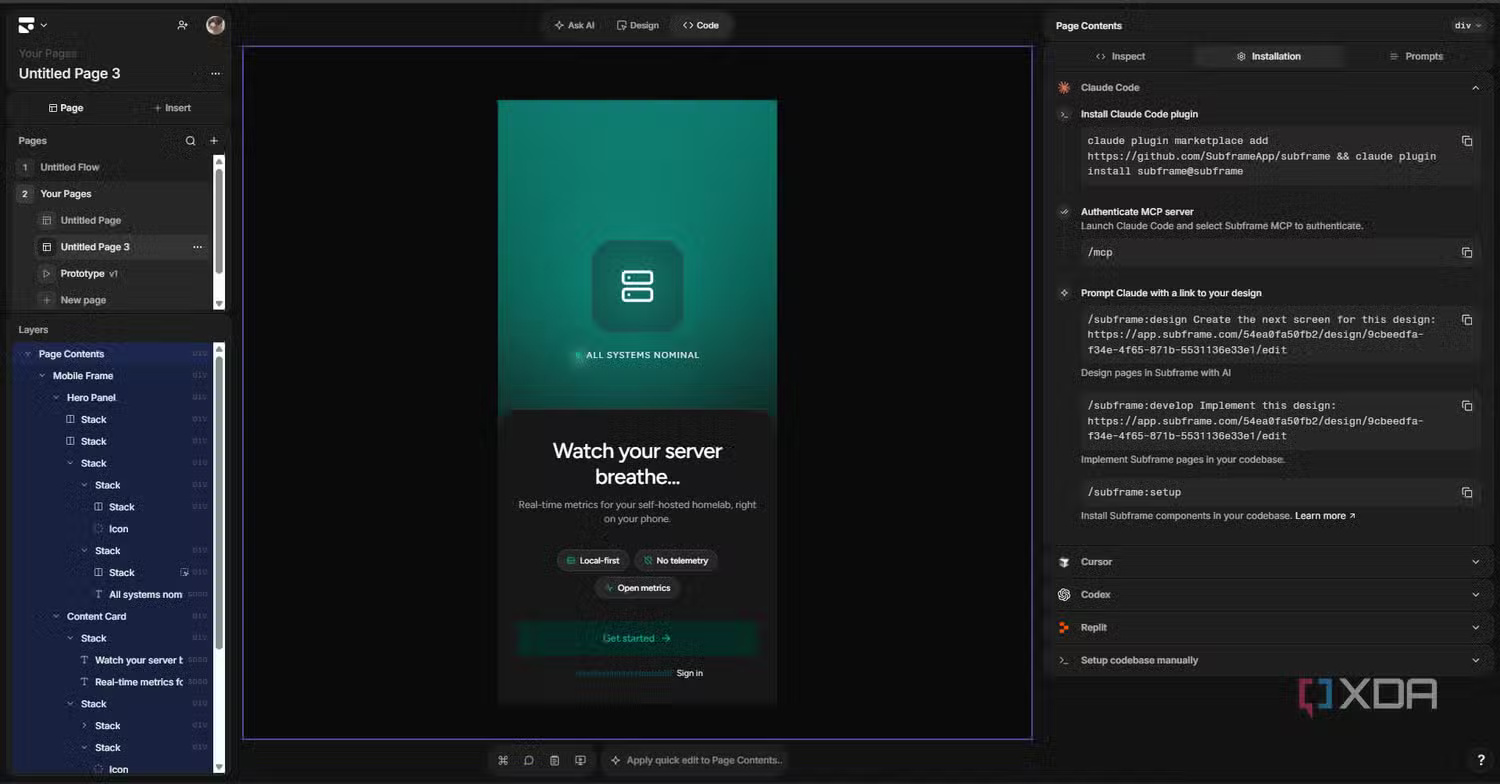
Task: Open the div element type dropdown
Action: coord(1468,26)
